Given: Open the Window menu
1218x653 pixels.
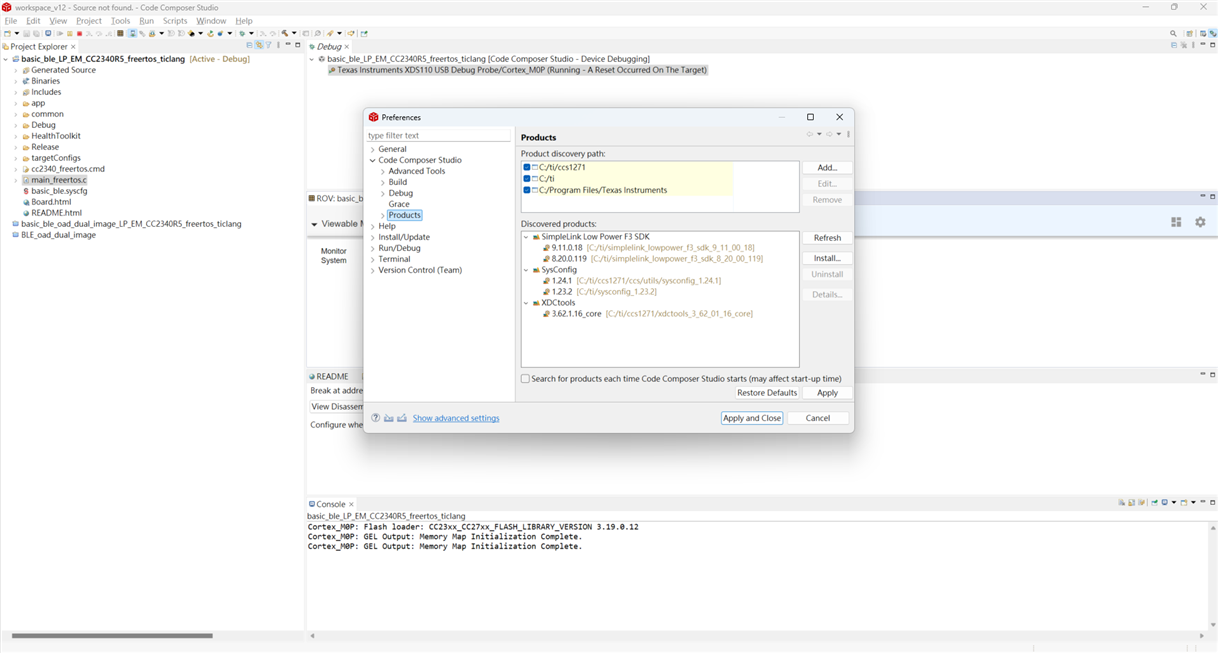Looking at the screenshot, I should click(x=211, y=20).
